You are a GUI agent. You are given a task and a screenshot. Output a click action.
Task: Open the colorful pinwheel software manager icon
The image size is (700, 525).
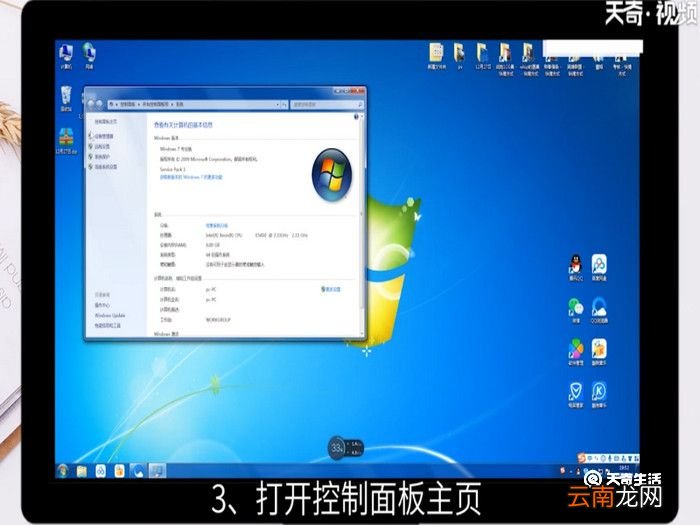click(575, 352)
